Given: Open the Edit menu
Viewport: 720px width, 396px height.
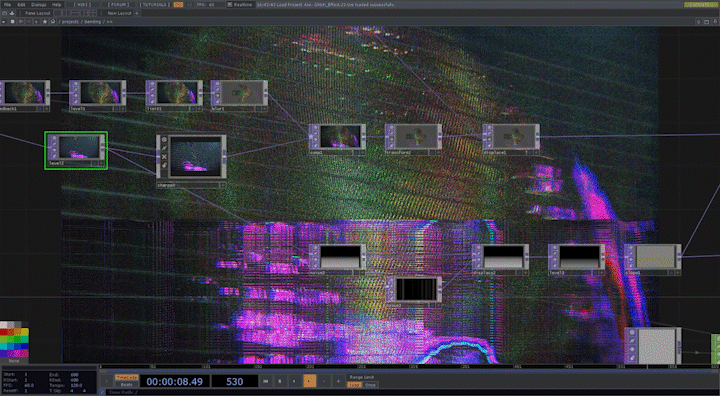Looking at the screenshot, I should tap(21, 5).
